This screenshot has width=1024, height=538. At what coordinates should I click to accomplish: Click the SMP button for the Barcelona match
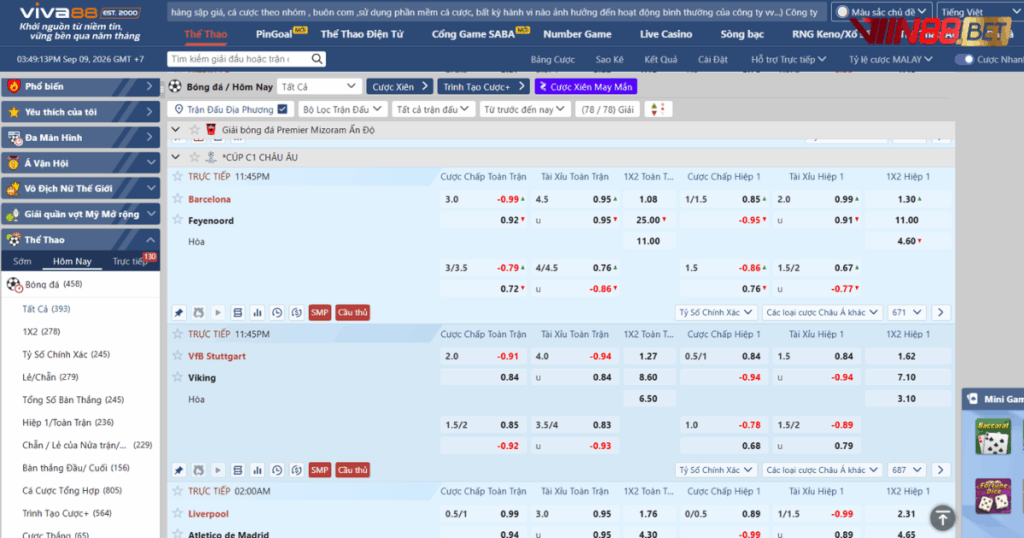[319, 313]
